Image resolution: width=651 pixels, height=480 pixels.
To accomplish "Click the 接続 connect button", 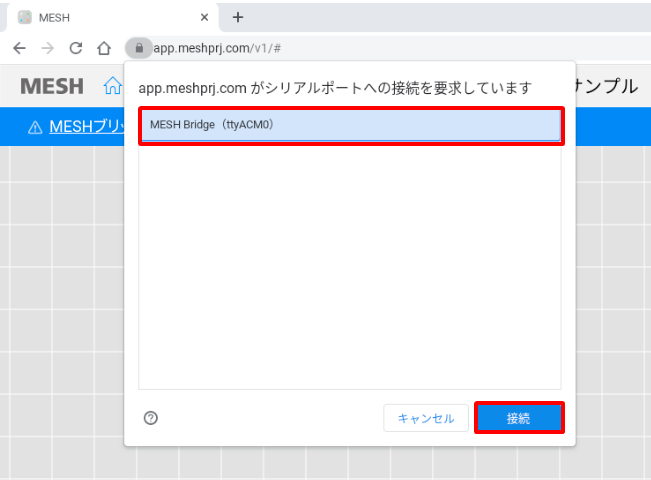I will (519, 418).
